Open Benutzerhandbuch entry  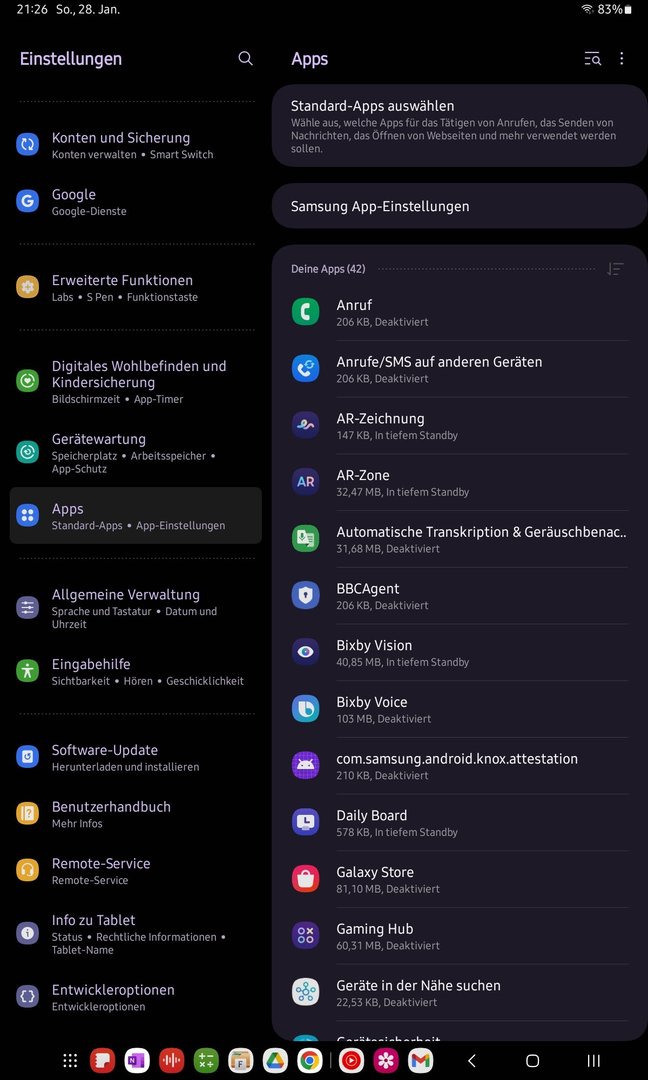136,814
